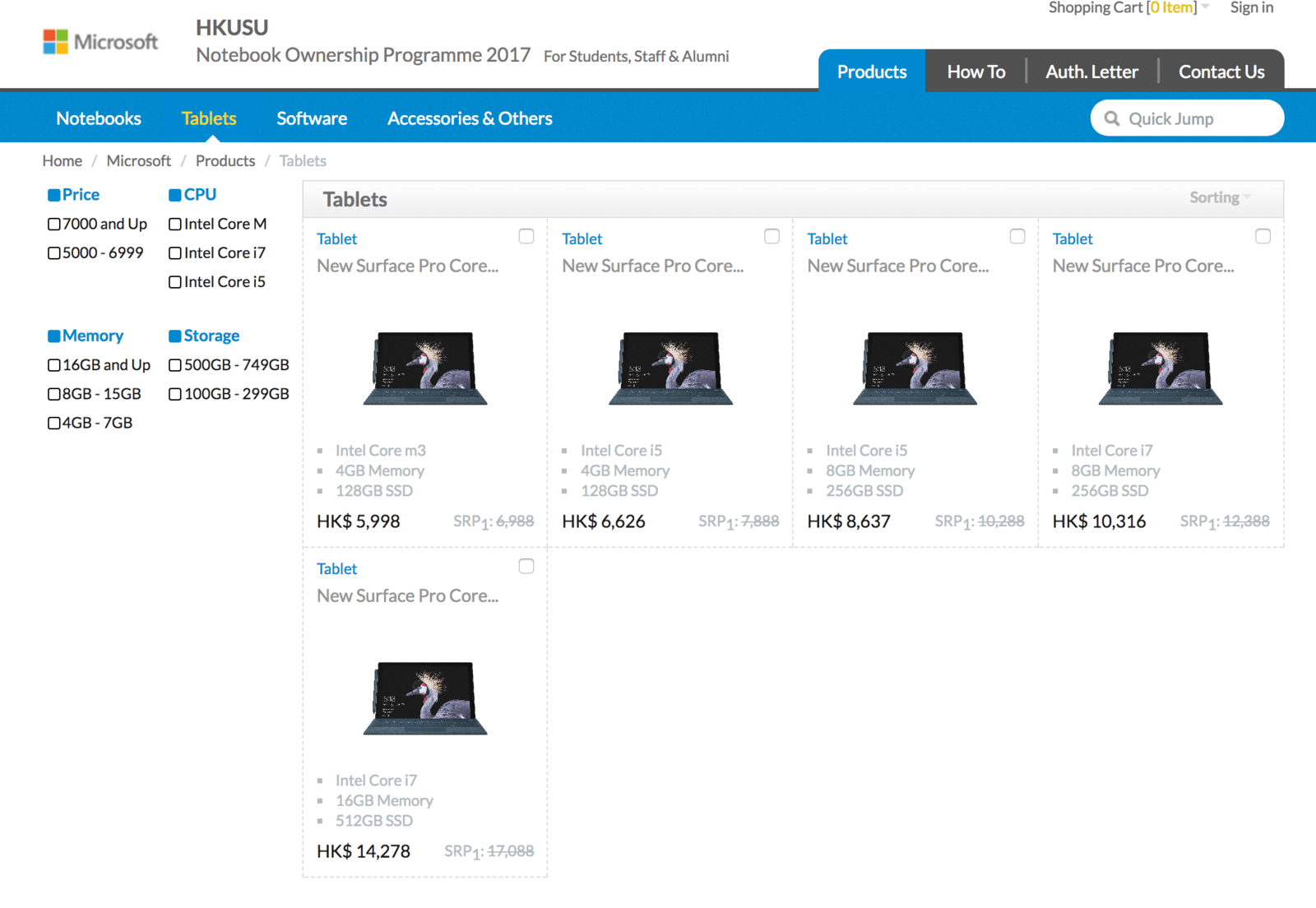Click the Microsoft logo
This screenshot has width=1316, height=908.
[100, 42]
